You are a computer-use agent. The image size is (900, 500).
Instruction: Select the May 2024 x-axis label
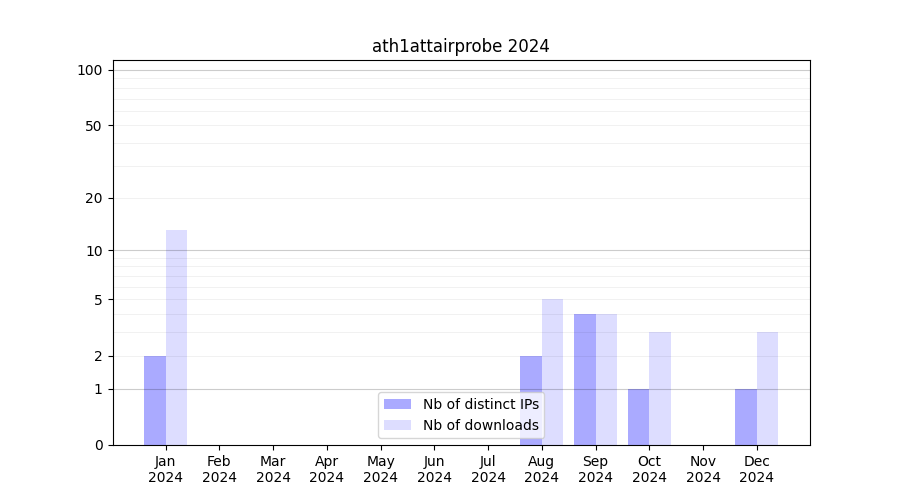[380, 469]
